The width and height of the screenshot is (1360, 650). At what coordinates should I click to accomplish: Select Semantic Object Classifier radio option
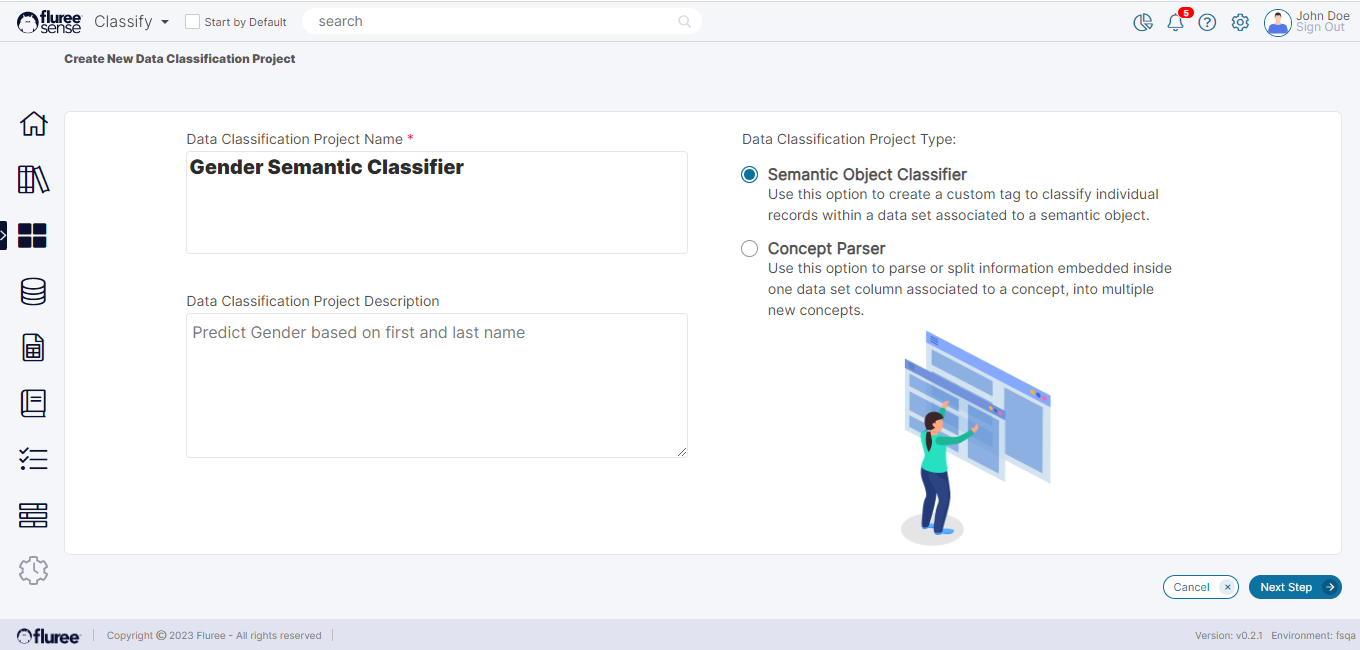click(749, 175)
